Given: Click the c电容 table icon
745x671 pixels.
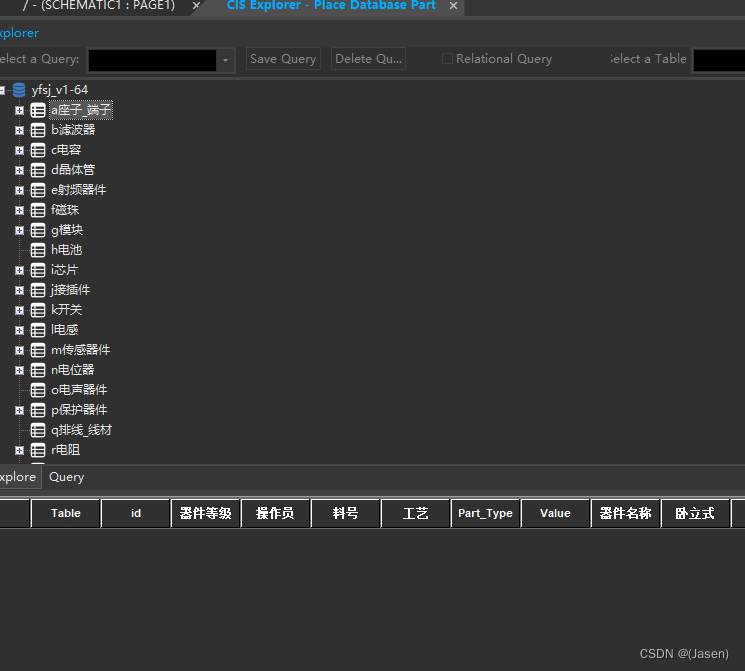Looking at the screenshot, I should (x=38, y=150).
